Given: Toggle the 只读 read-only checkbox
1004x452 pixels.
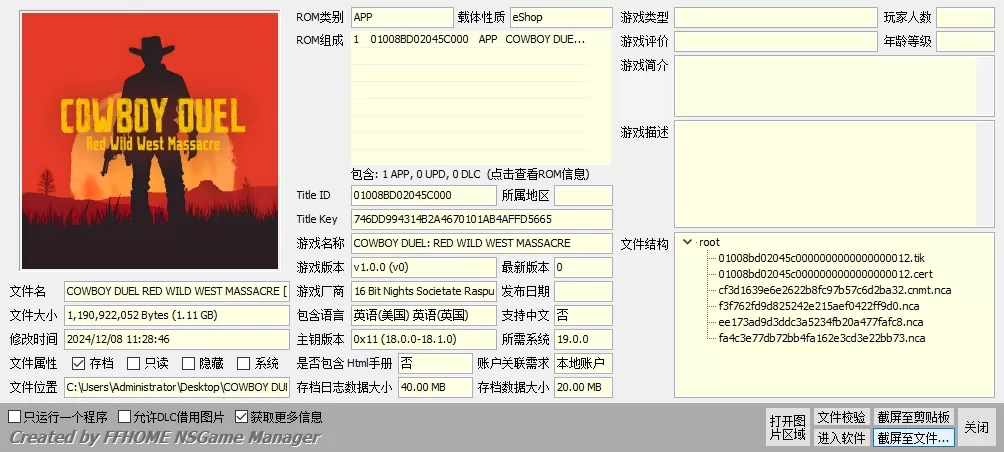Looking at the screenshot, I should coord(134,364).
